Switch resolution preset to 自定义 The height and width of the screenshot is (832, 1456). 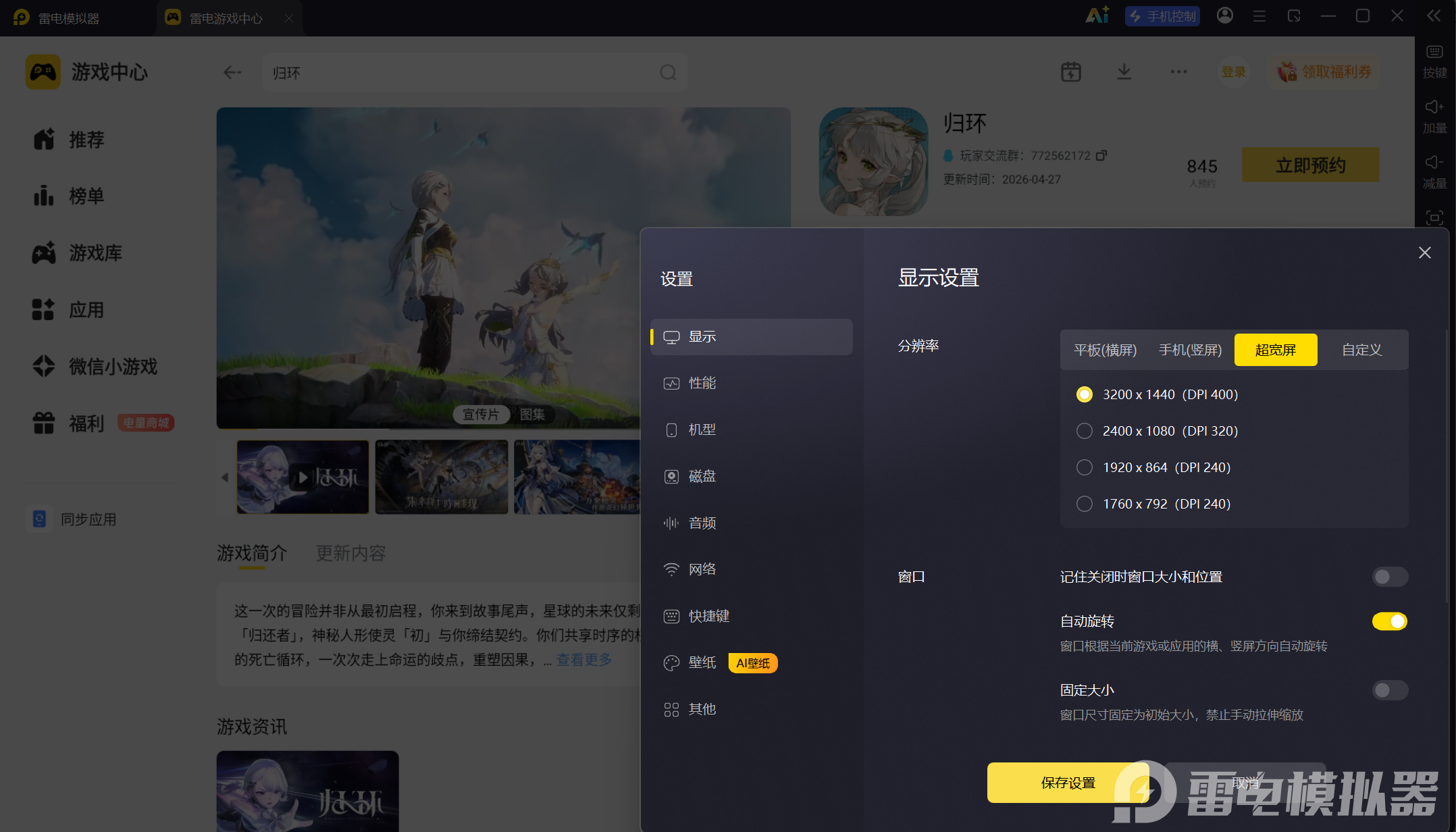tap(1362, 350)
